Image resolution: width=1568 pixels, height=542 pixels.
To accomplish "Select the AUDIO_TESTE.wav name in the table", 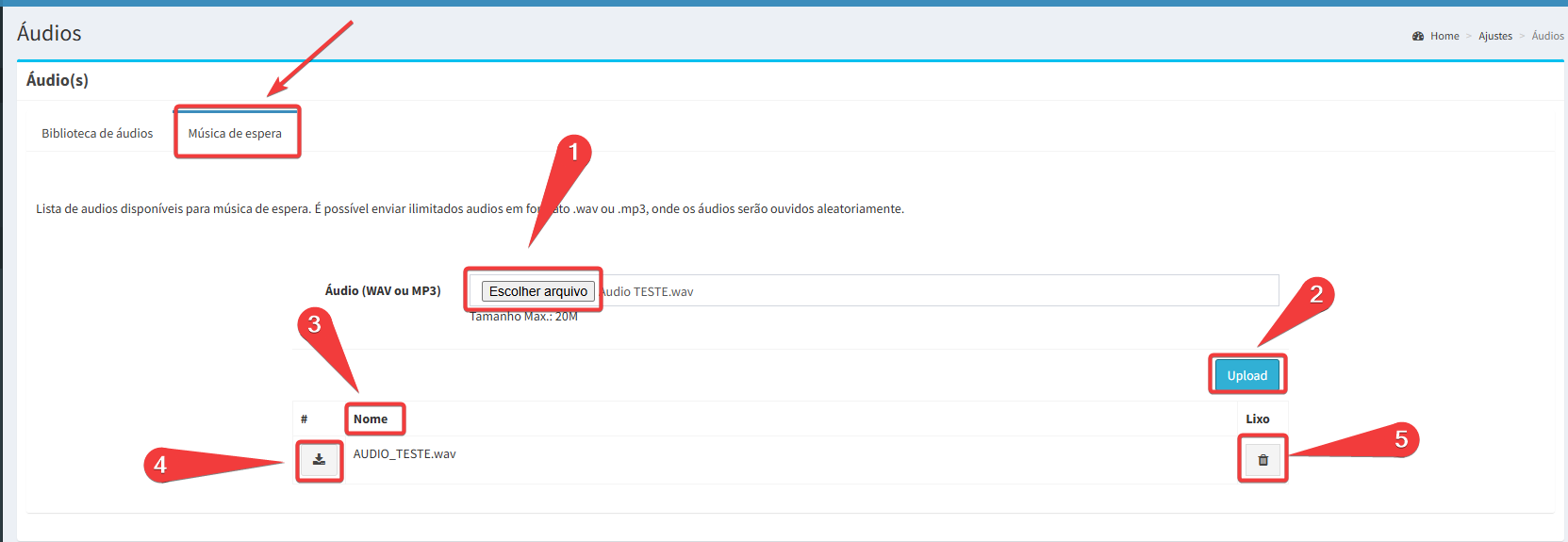I will pyautogui.click(x=404, y=454).
